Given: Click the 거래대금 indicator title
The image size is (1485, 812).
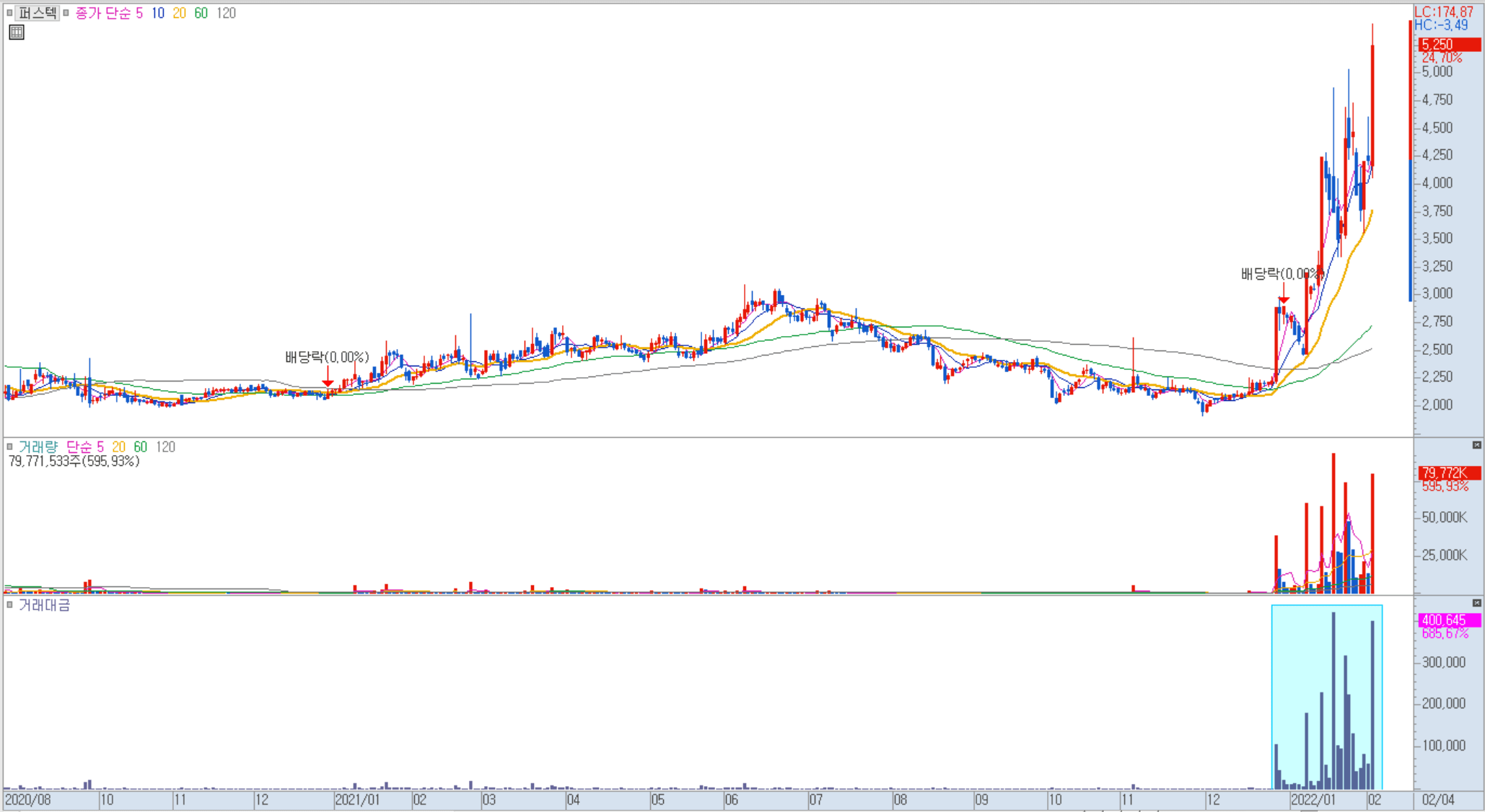Looking at the screenshot, I should 44,605.
